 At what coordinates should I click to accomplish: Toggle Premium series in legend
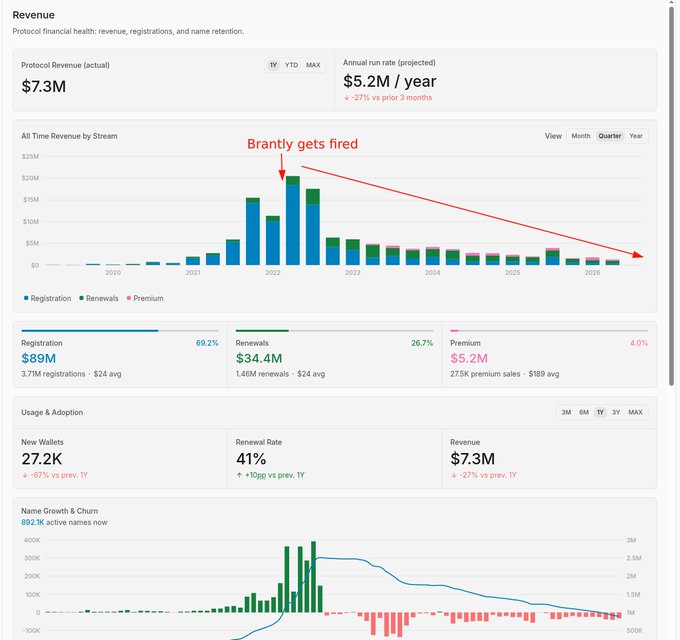pyautogui.click(x=145, y=298)
